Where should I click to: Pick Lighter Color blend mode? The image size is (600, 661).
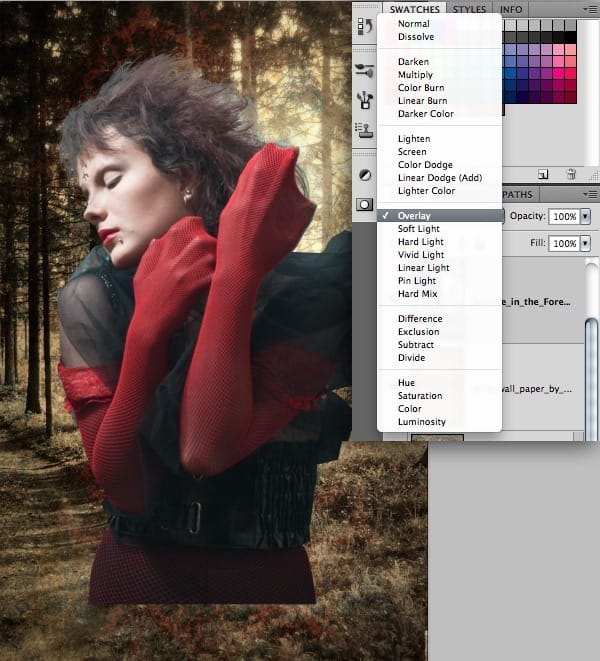pyautogui.click(x=439, y=191)
